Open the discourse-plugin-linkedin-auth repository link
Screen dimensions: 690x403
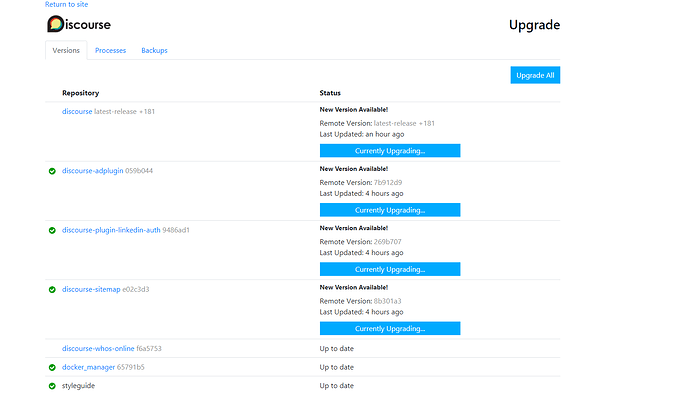(x=111, y=230)
